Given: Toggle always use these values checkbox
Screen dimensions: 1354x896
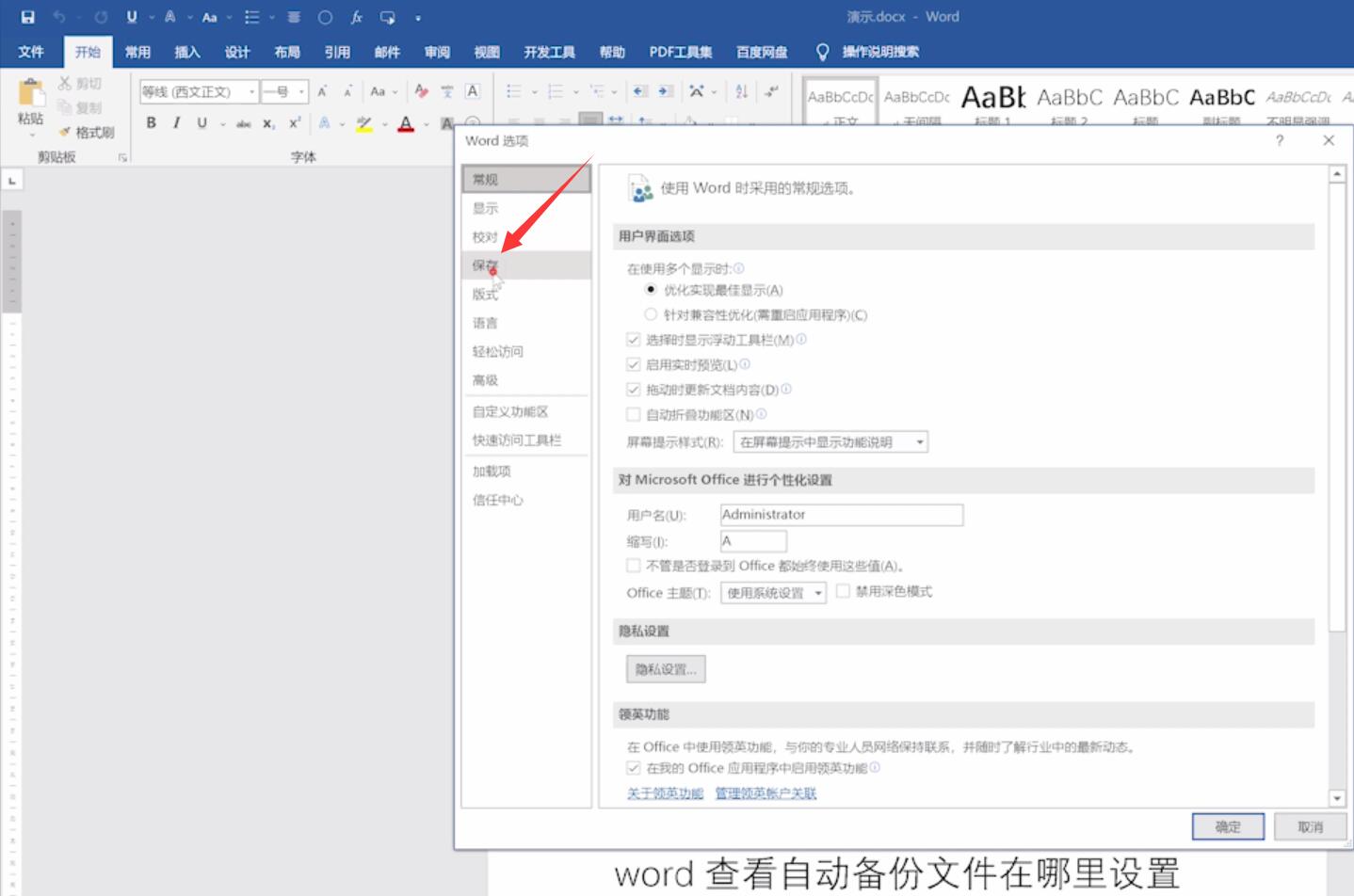Looking at the screenshot, I should coord(634,566).
